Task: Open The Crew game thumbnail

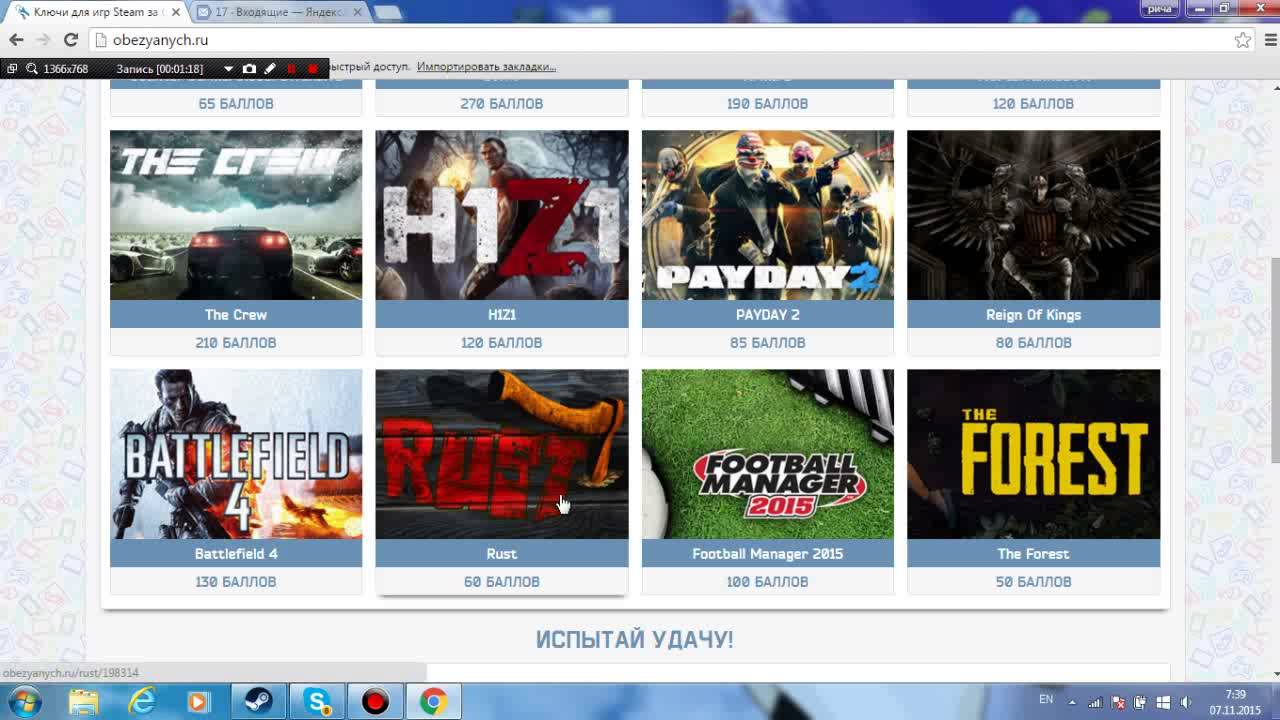Action: 236,215
